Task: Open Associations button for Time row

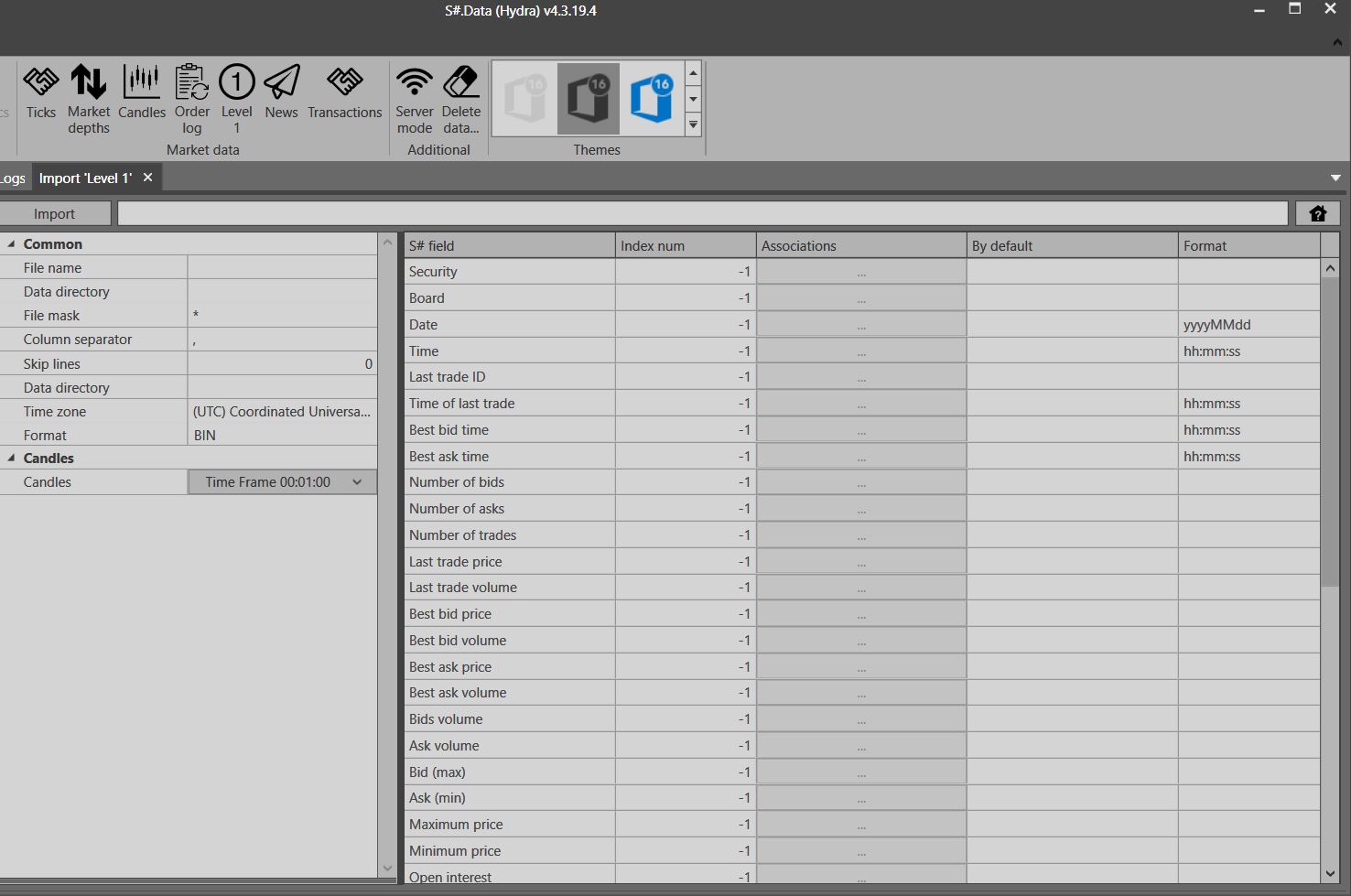Action: [861, 351]
